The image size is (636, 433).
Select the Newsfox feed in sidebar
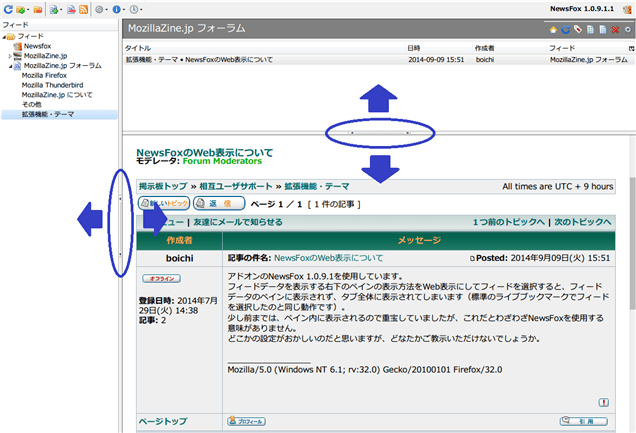click(38, 46)
